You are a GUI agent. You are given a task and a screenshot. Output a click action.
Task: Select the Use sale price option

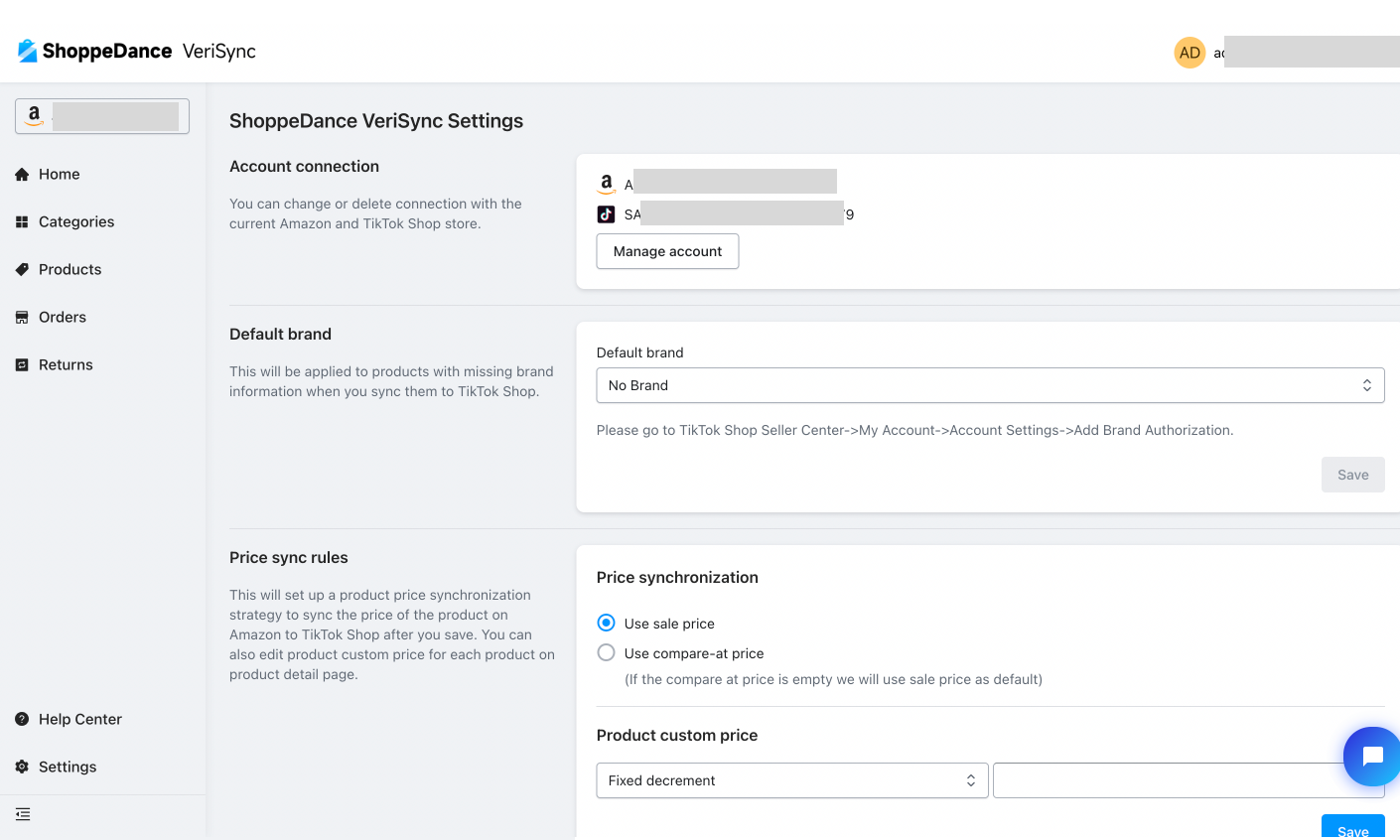pyautogui.click(x=606, y=623)
